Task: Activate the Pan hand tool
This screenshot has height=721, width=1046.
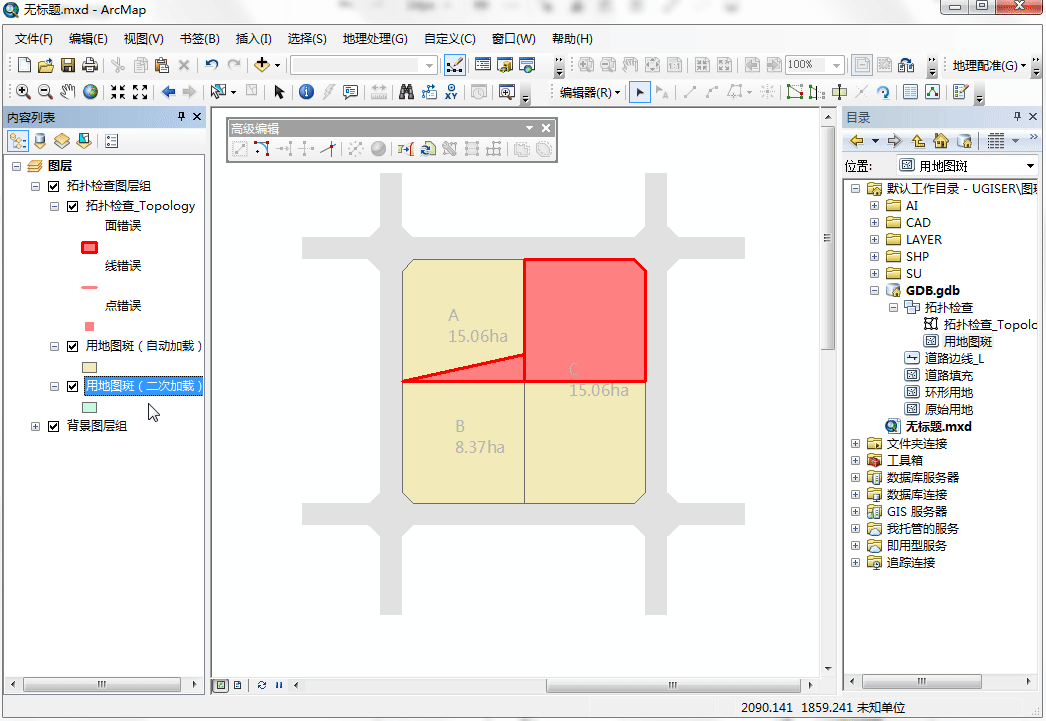Action: 67,92
